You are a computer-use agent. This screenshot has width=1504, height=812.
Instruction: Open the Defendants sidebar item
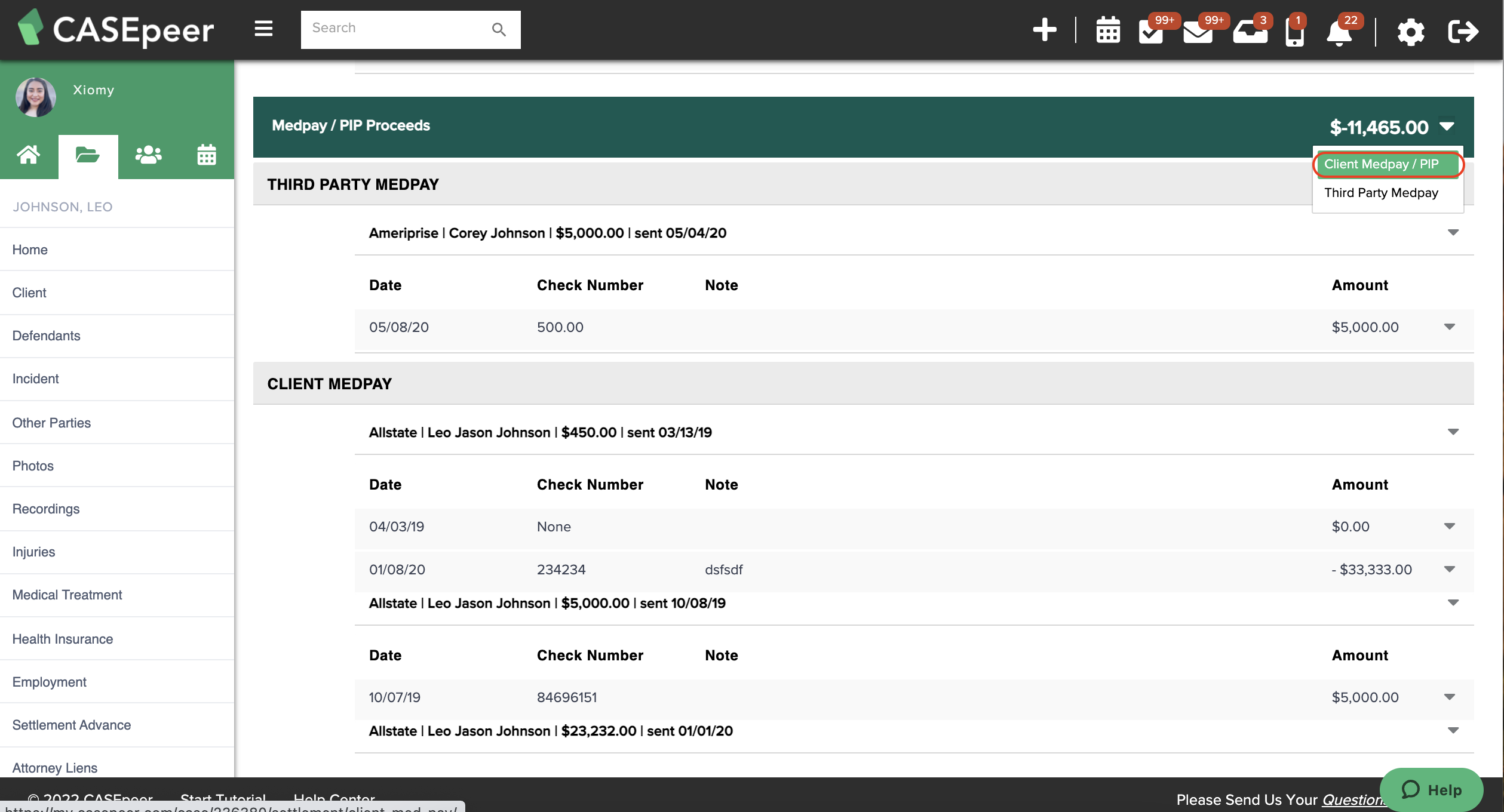point(117,336)
